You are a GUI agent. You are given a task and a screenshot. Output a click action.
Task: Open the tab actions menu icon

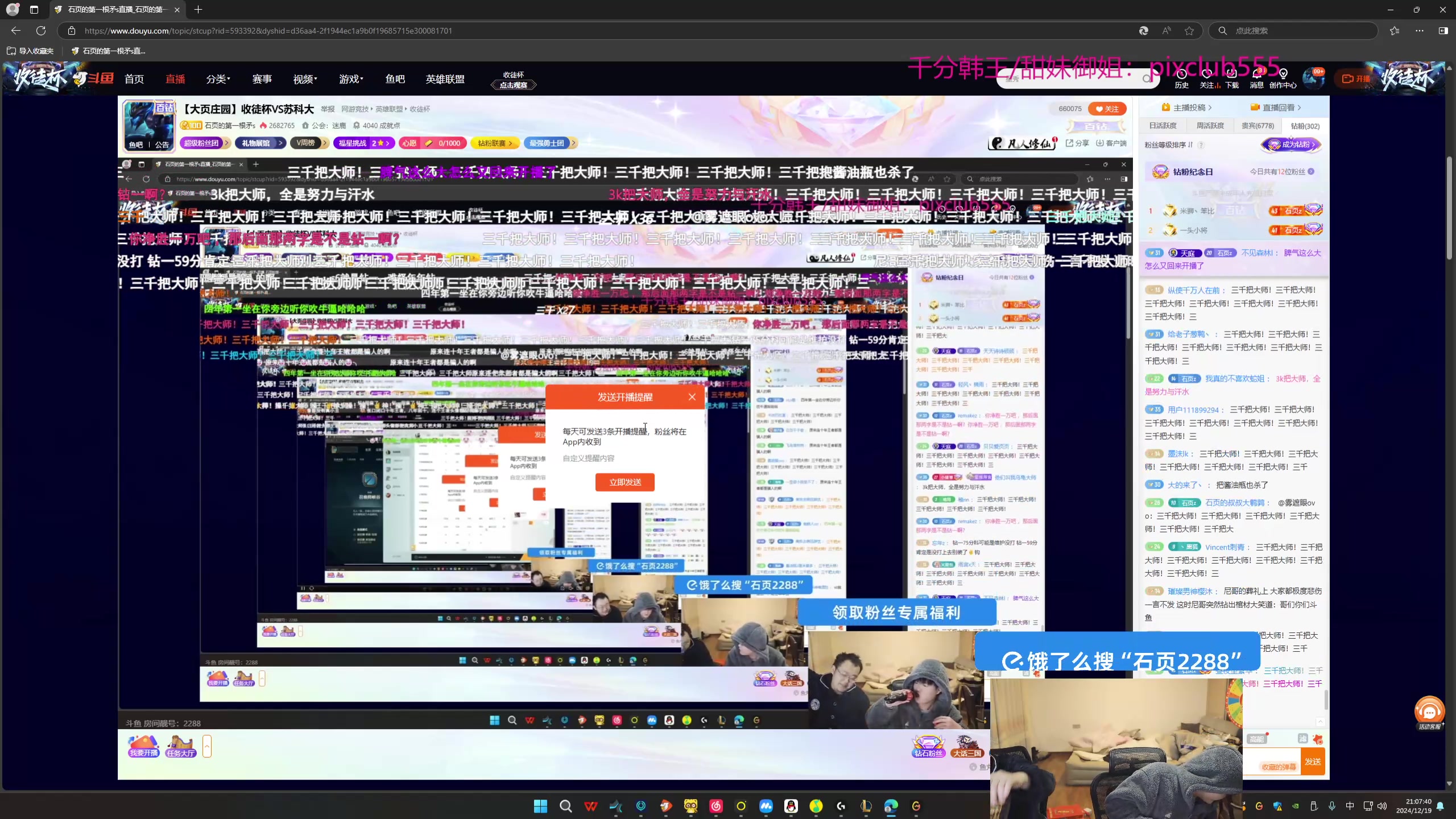coord(34,10)
